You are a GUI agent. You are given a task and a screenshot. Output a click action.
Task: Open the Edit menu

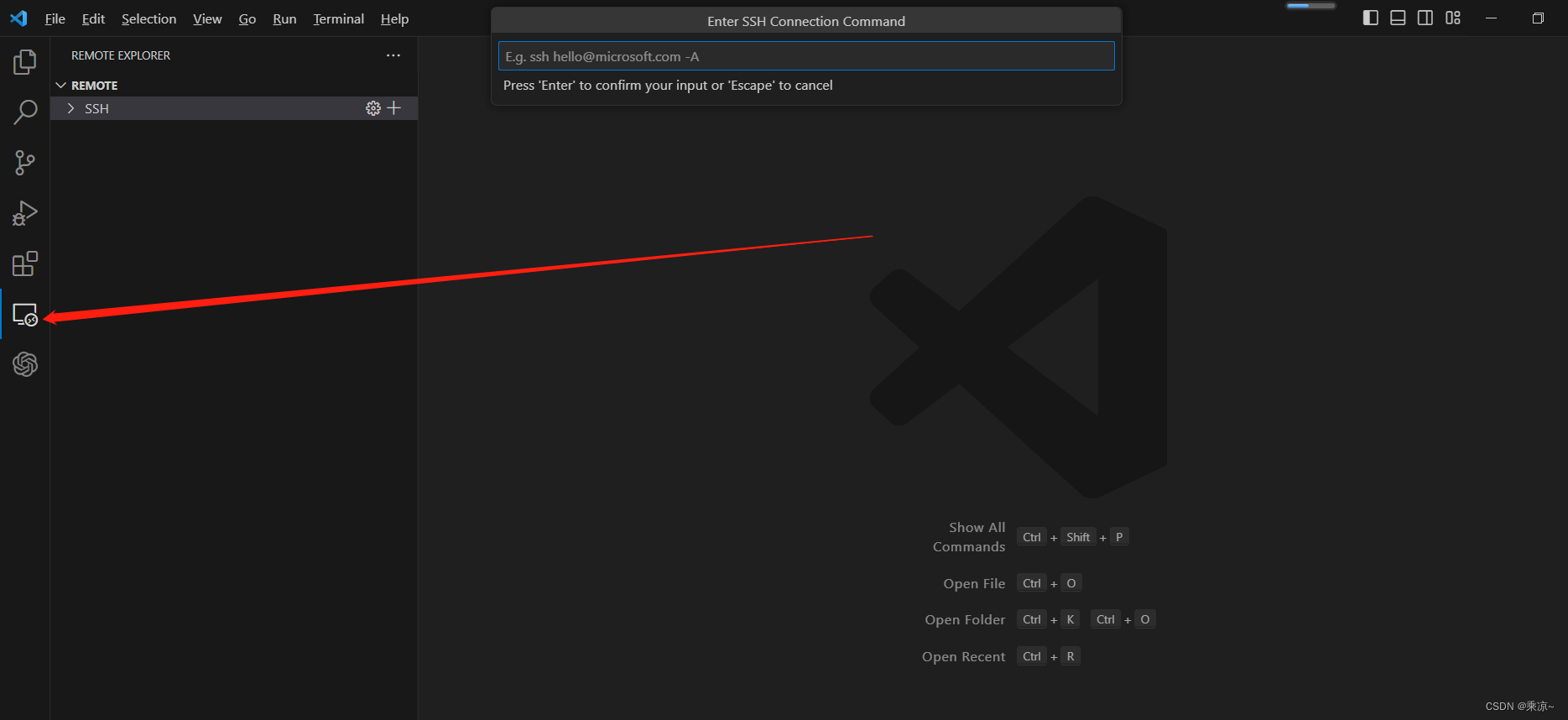(93, 18)
